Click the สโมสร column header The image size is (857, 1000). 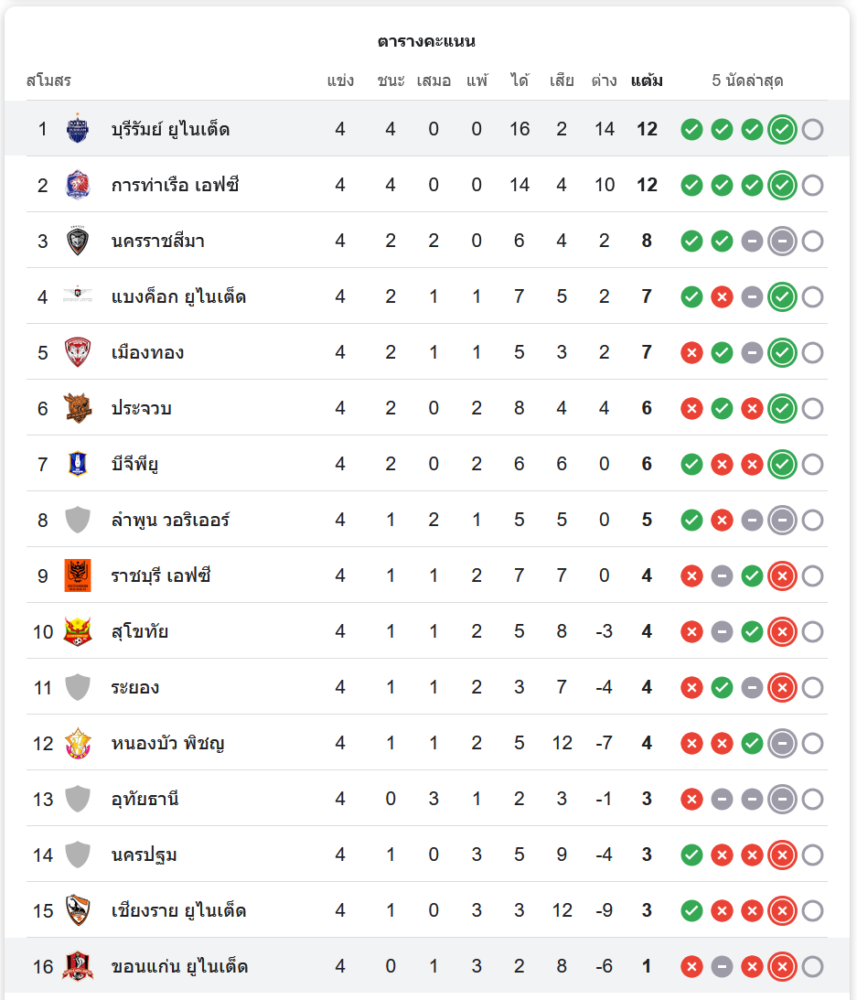coord(49,80)
